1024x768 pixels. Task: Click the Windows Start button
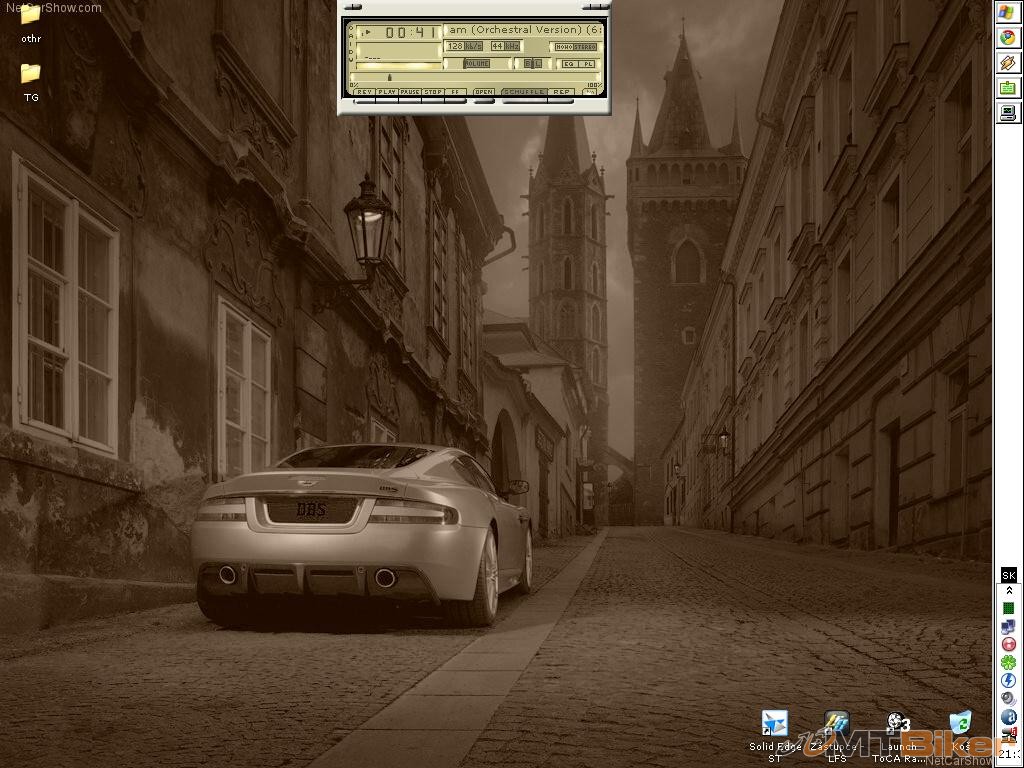(1008, 13)
